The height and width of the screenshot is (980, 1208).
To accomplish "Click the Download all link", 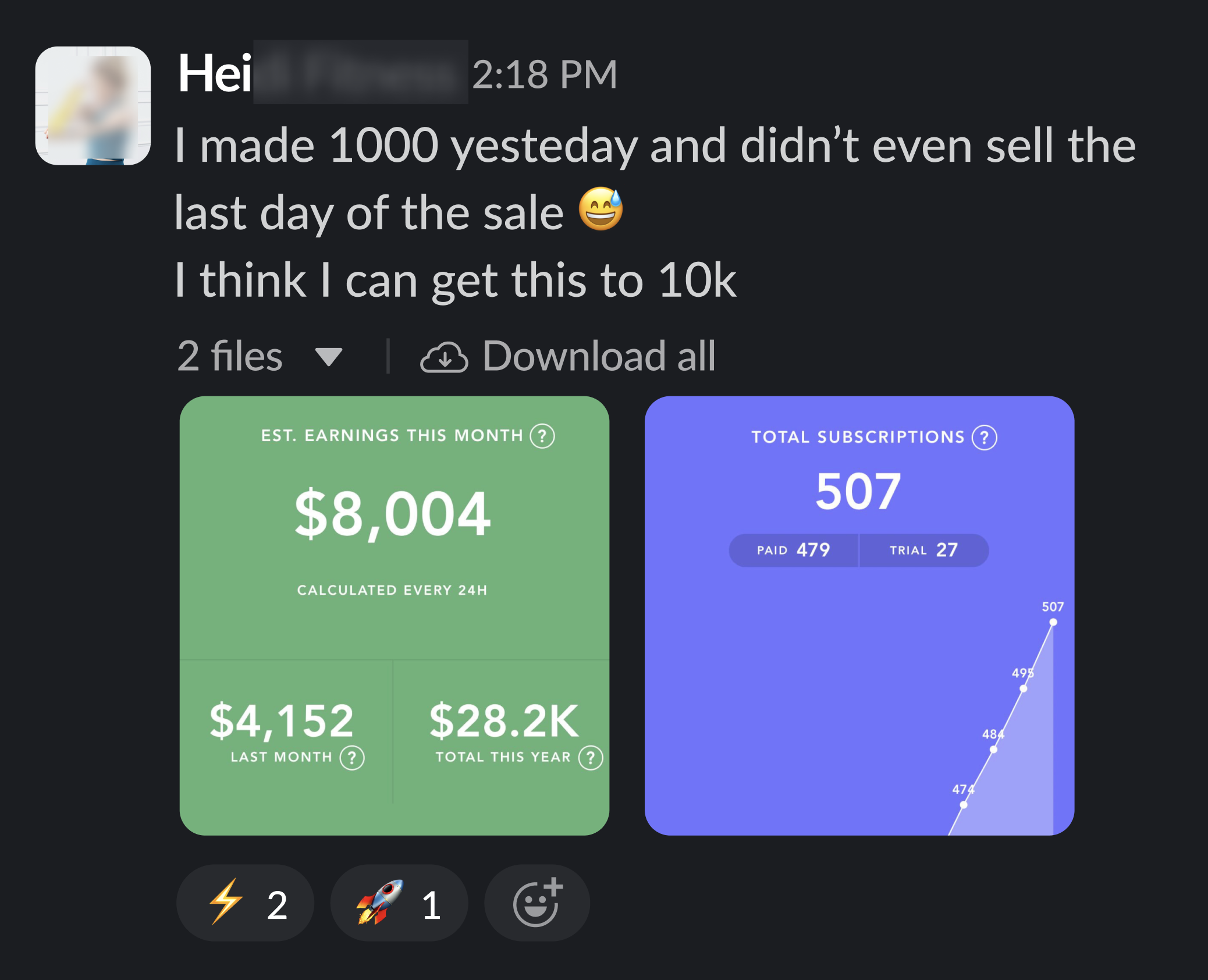I will [599, 356].
